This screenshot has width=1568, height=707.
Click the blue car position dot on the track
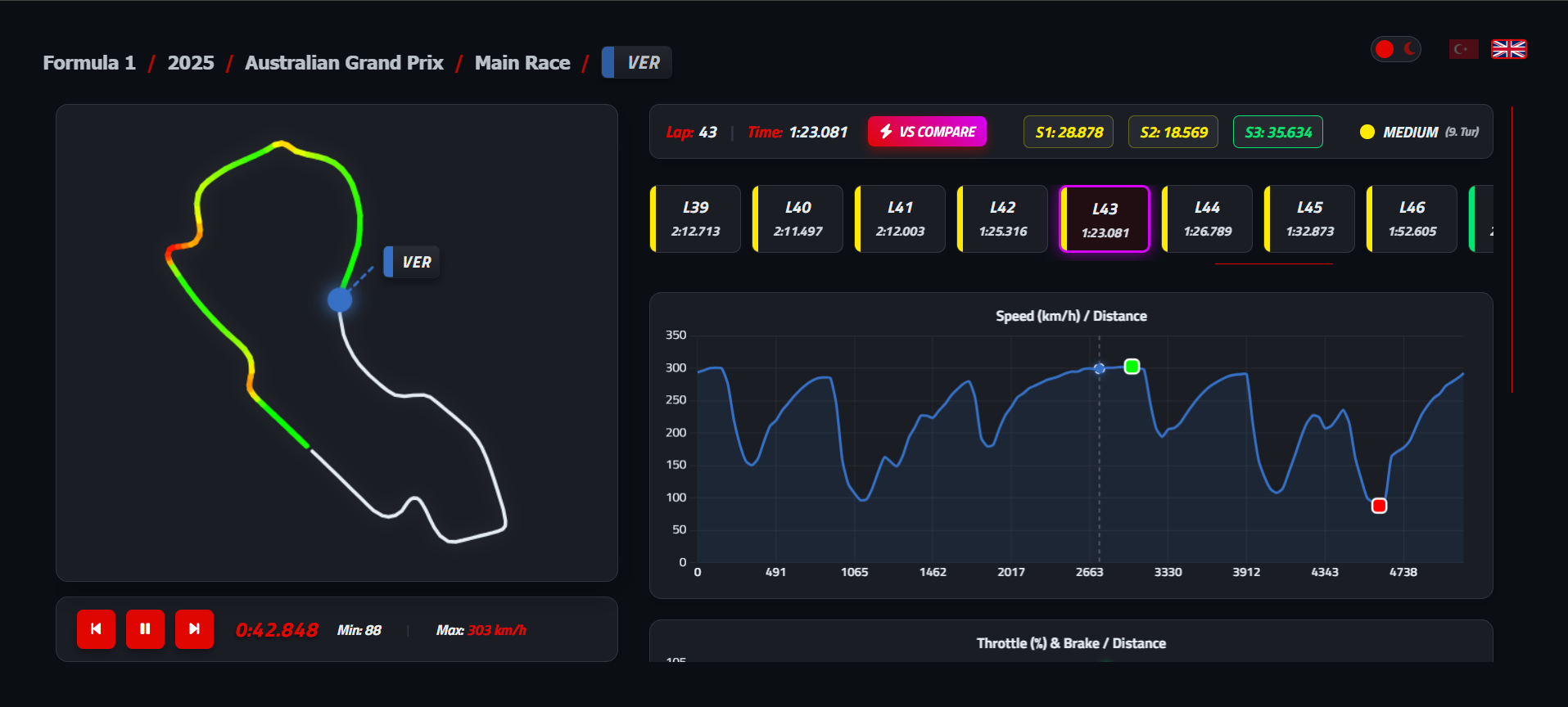pyautogui.click(x=340, y=299)
